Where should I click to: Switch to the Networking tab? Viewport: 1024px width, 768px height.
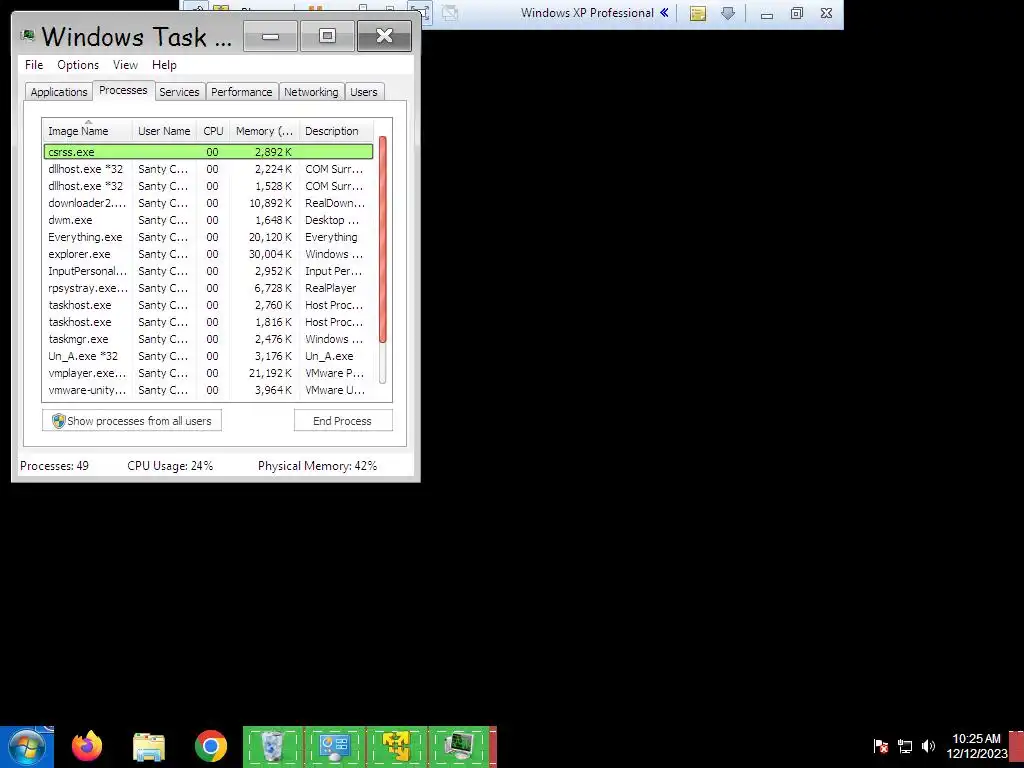[311, 92]
